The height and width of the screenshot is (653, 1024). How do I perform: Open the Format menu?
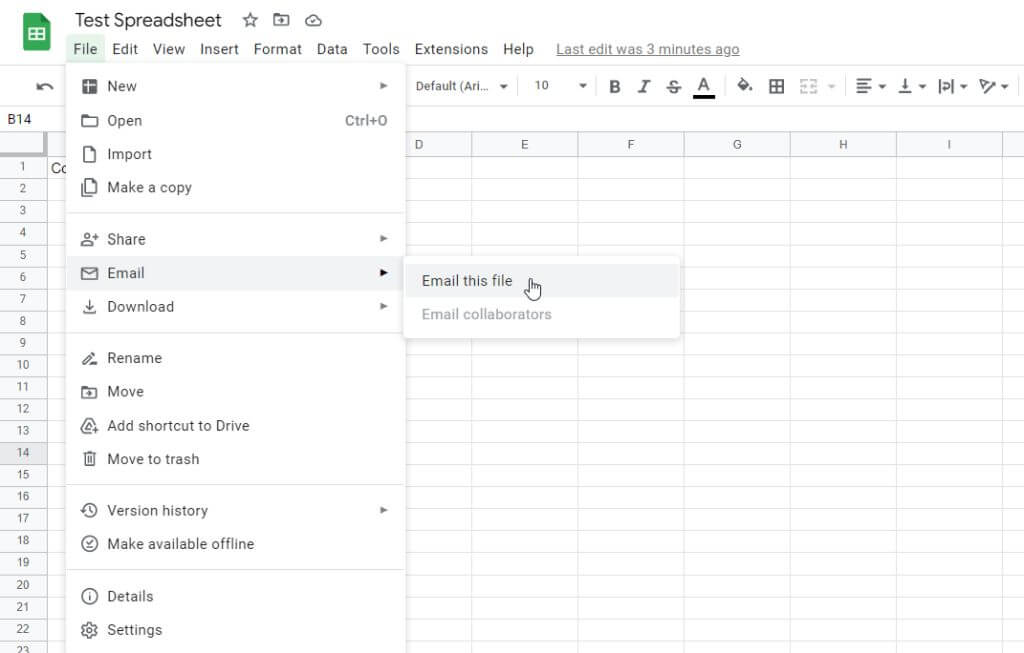[x=278, y=49]
